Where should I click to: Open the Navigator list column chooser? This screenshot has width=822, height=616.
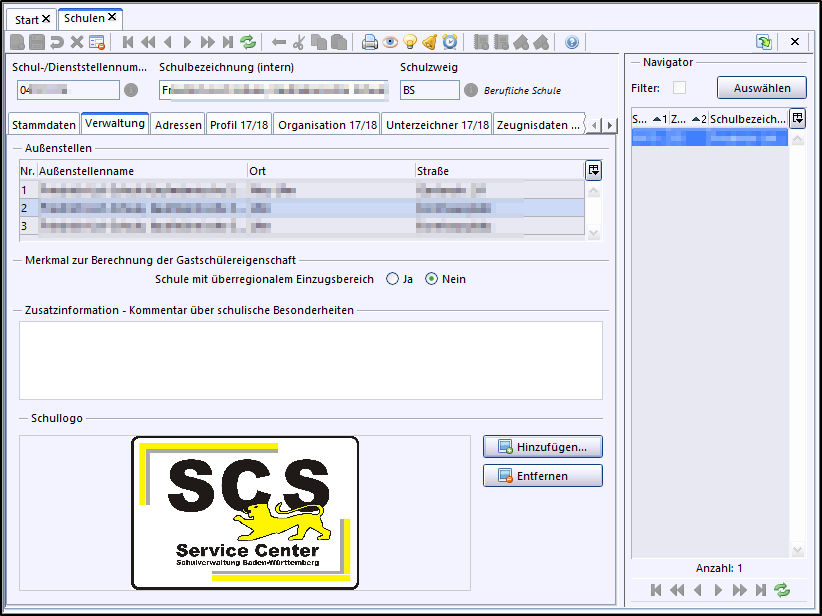[x=797, y=119]
